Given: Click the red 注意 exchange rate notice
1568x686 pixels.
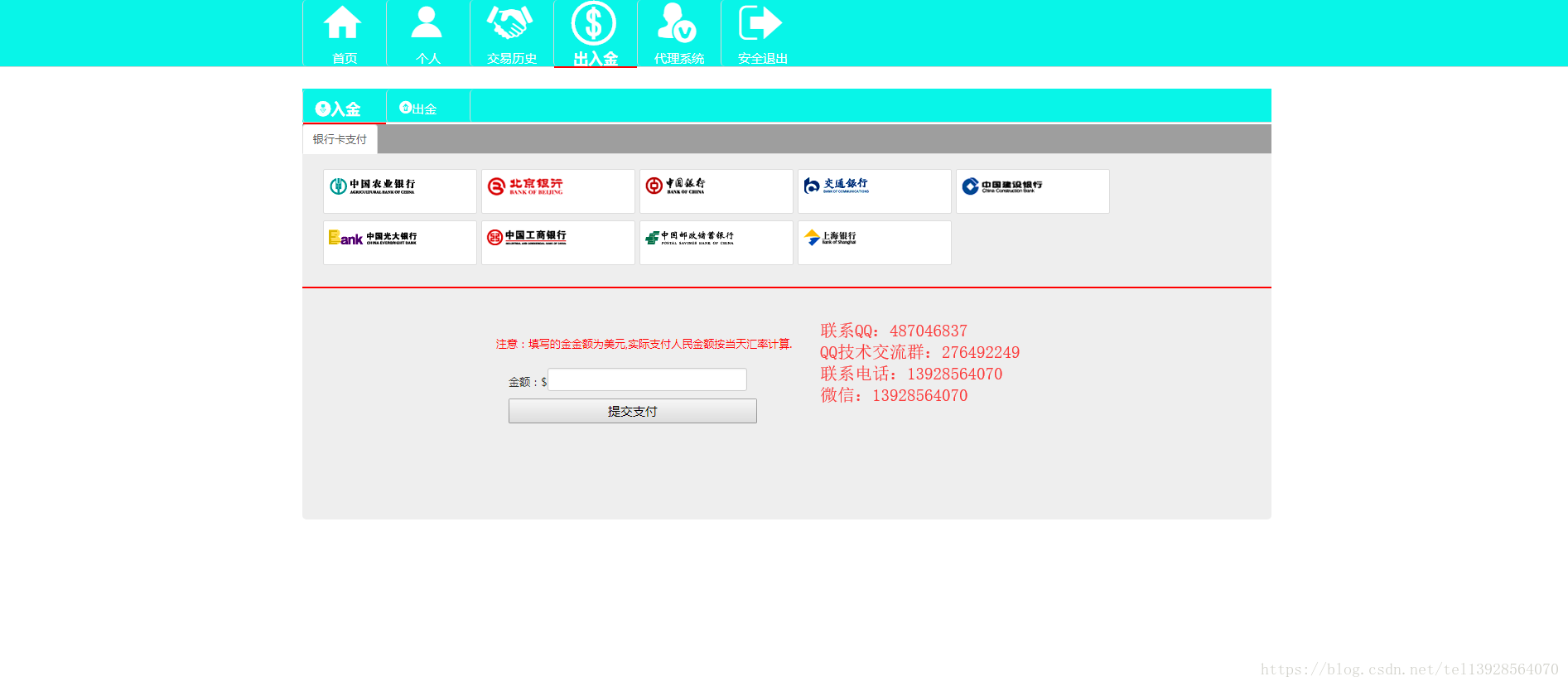Looking at the screenshot, I should click(x=644, y=344).
